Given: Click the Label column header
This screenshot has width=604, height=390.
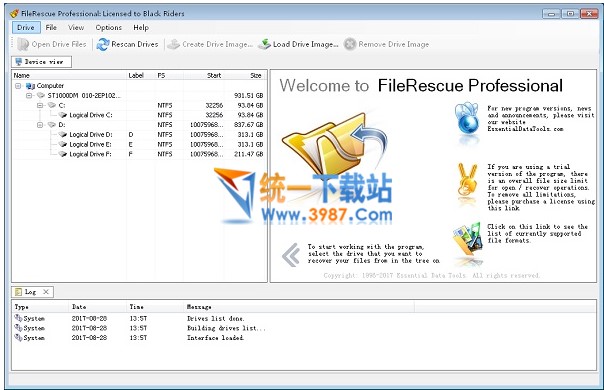Looking at the screenshot, I should 141,75.
